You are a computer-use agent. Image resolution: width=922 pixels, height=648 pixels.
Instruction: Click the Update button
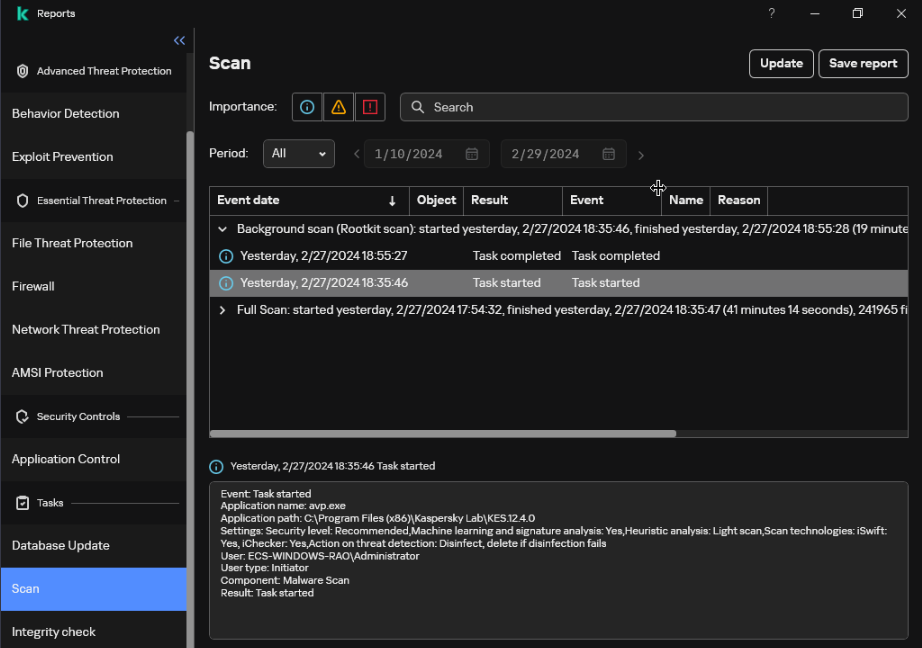(781, 64)
